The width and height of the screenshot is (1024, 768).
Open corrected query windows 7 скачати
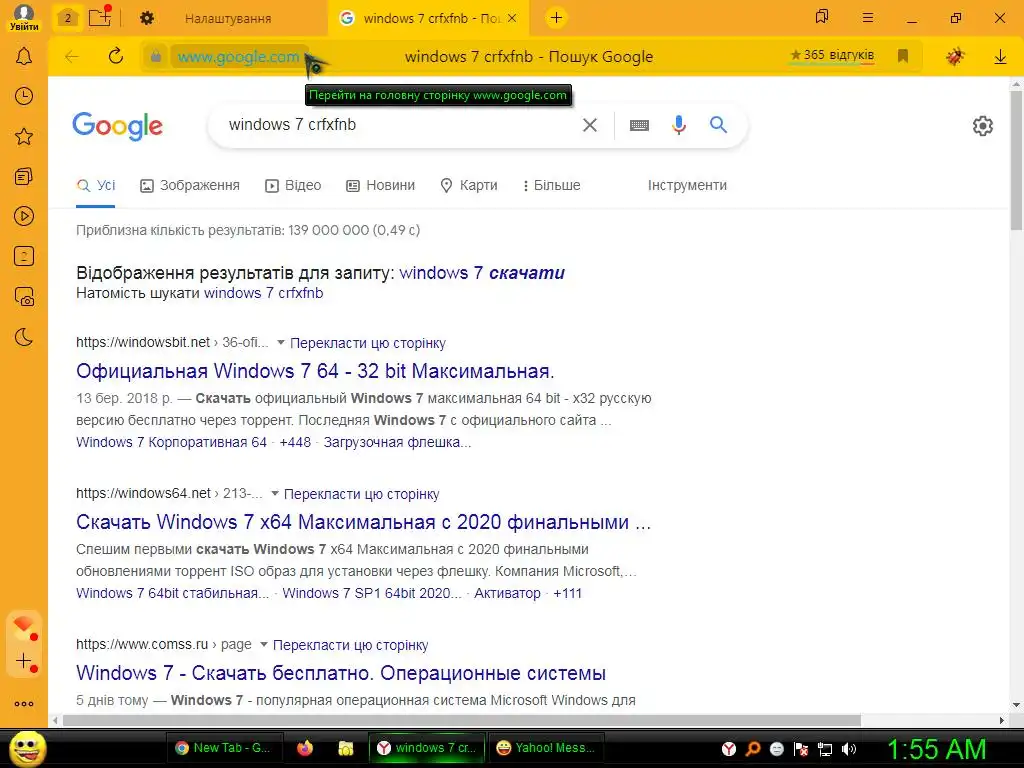[482, 272]
